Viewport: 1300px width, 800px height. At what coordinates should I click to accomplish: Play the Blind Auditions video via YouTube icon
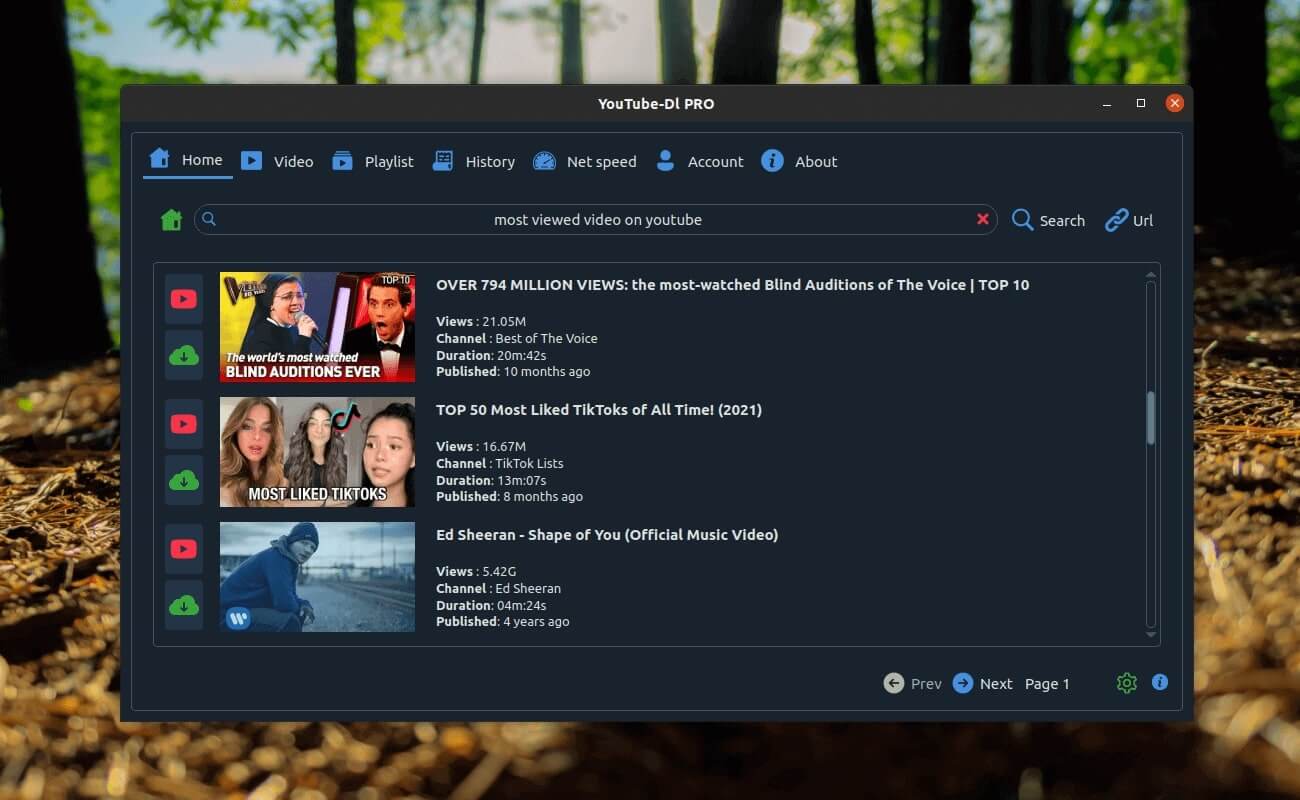184,299
